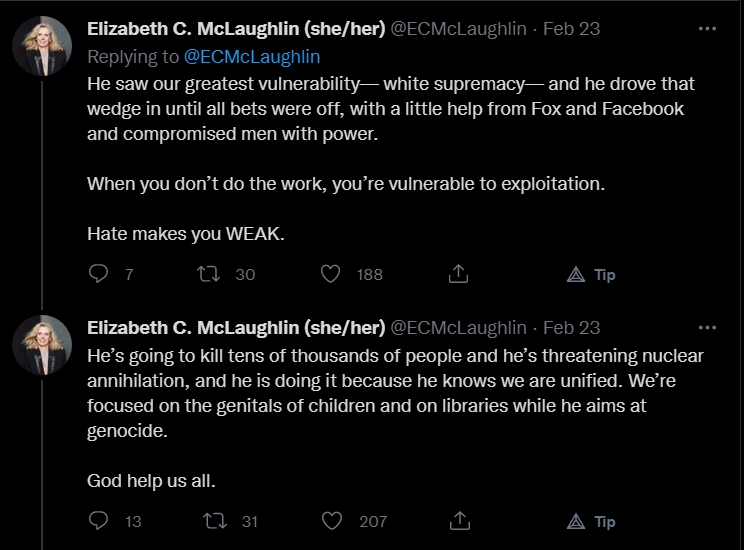Share the 'Hate makes you WEAK' tweet

[459, 273]
